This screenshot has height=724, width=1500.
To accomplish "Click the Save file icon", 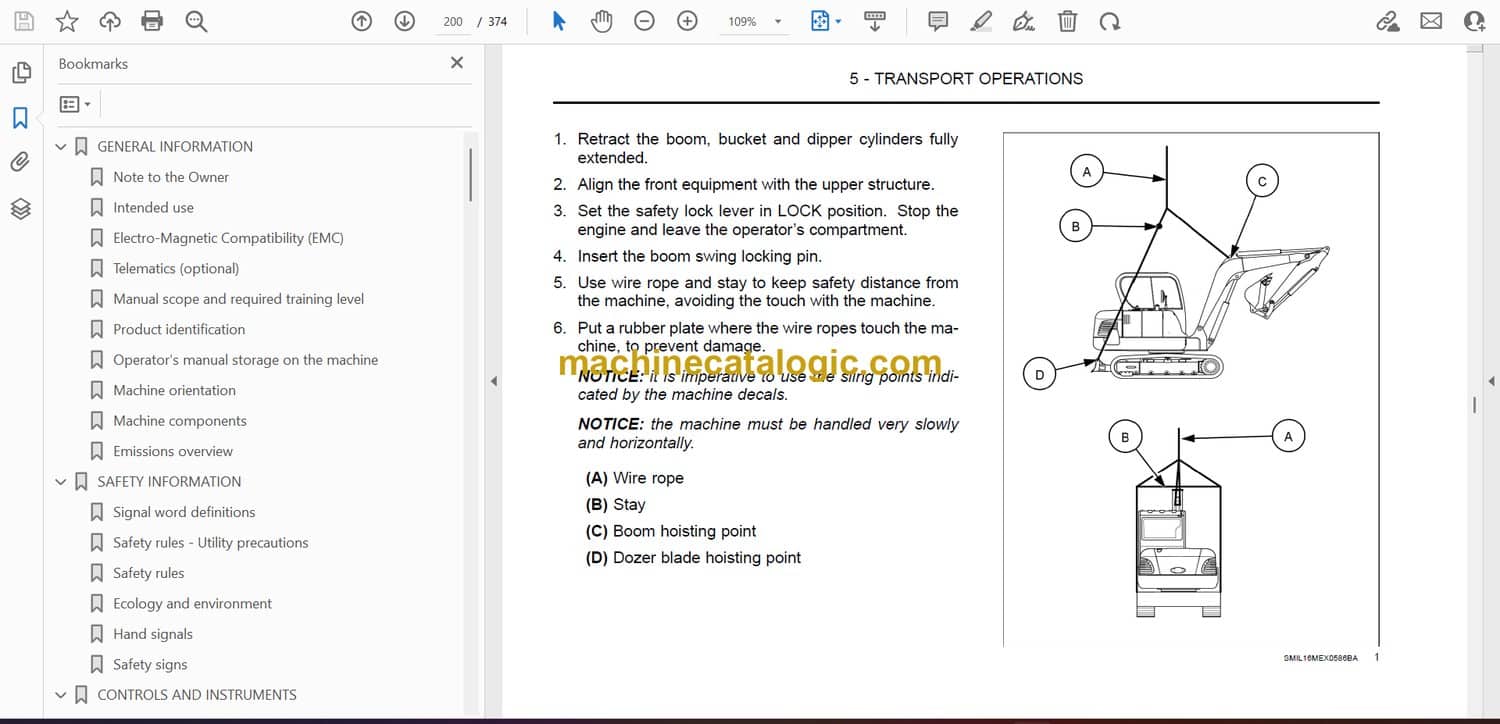I will pos(24,21).
